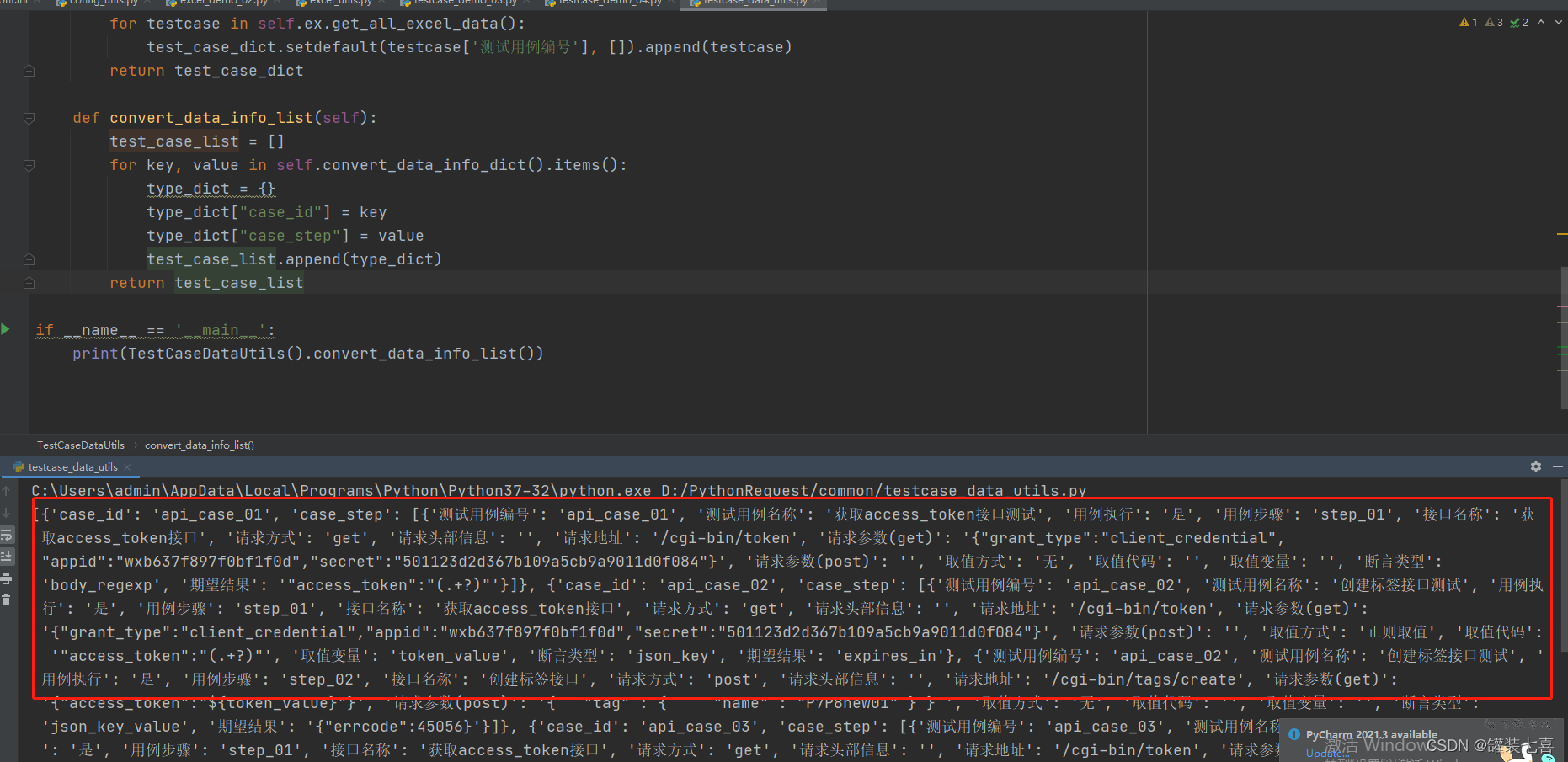This screenshot has width=1568, height=762.
Task: Clear all console output with trash icon
Action: (x=7, y=600)
